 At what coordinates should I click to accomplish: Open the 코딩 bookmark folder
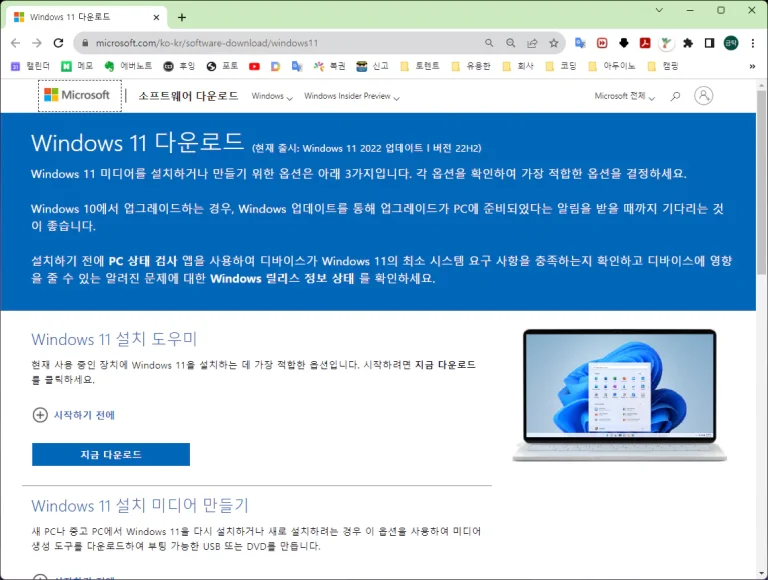point(561,66)
